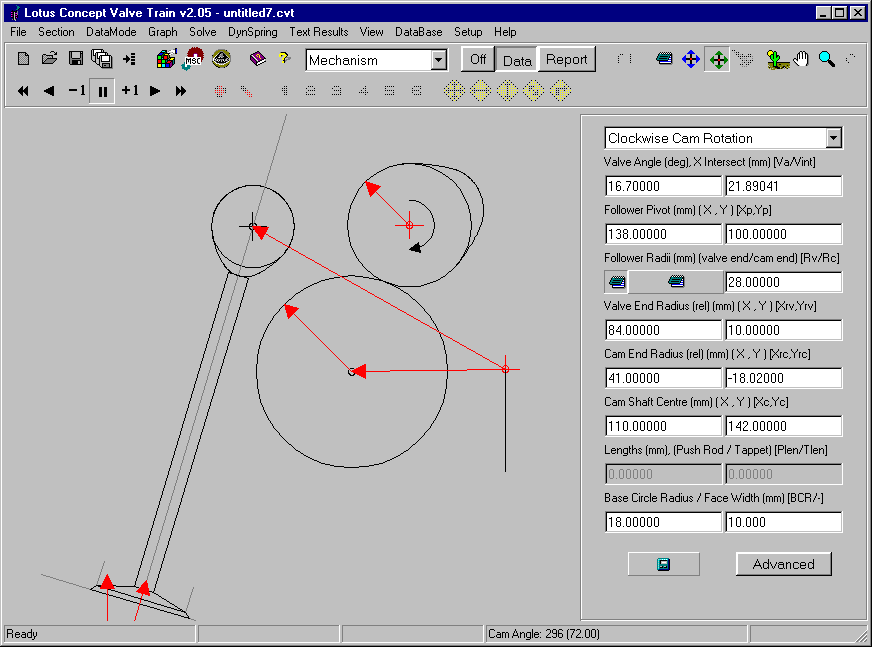Step forward one with the +1 button

130,91
